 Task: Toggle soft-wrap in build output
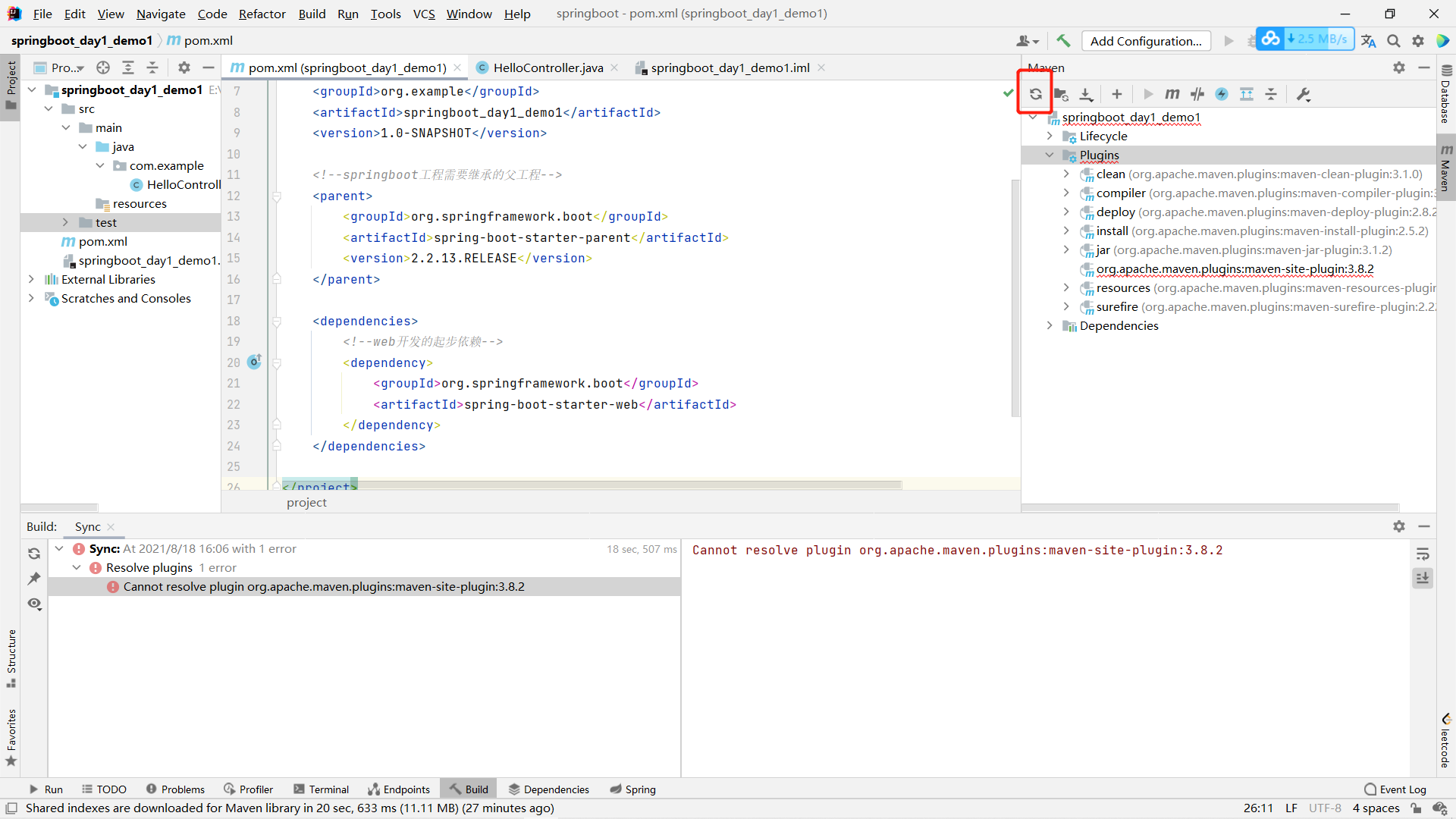[1423, 554]
